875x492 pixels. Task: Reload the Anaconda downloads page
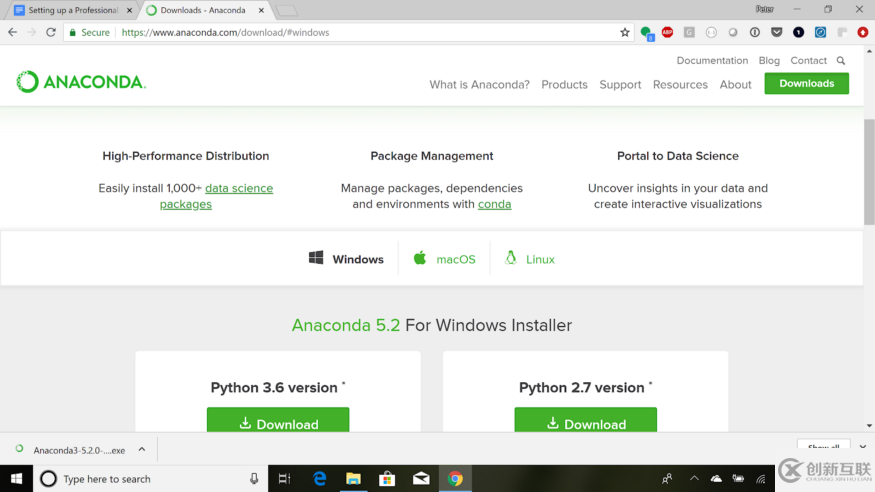(x=51, y=32)
